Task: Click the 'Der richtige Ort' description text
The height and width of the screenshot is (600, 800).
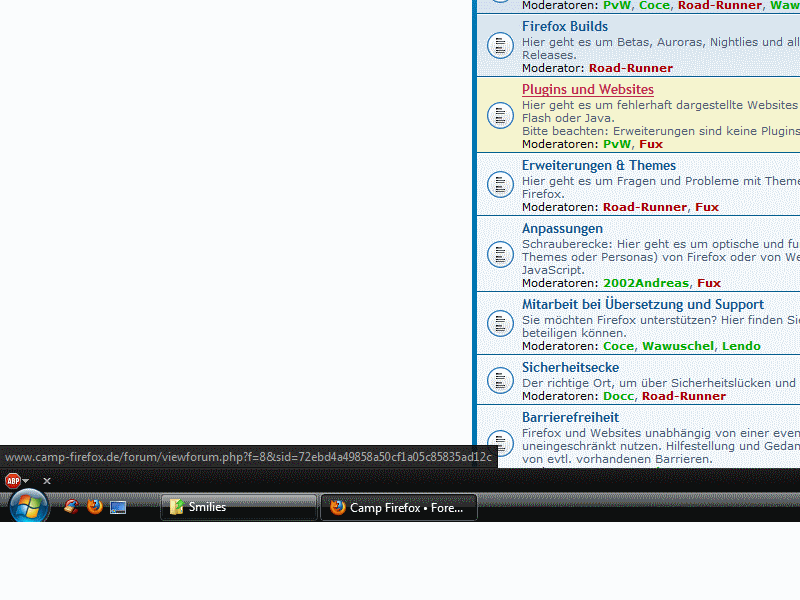Action: click(x=659, y=383)
